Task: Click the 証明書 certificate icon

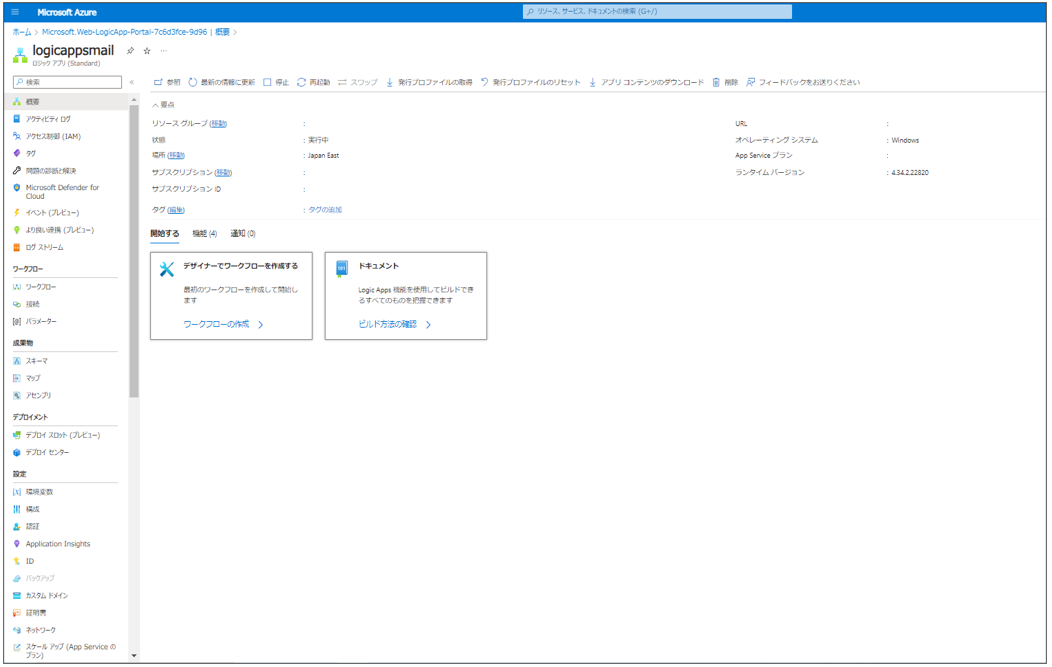Action: (x=17, y=613)
